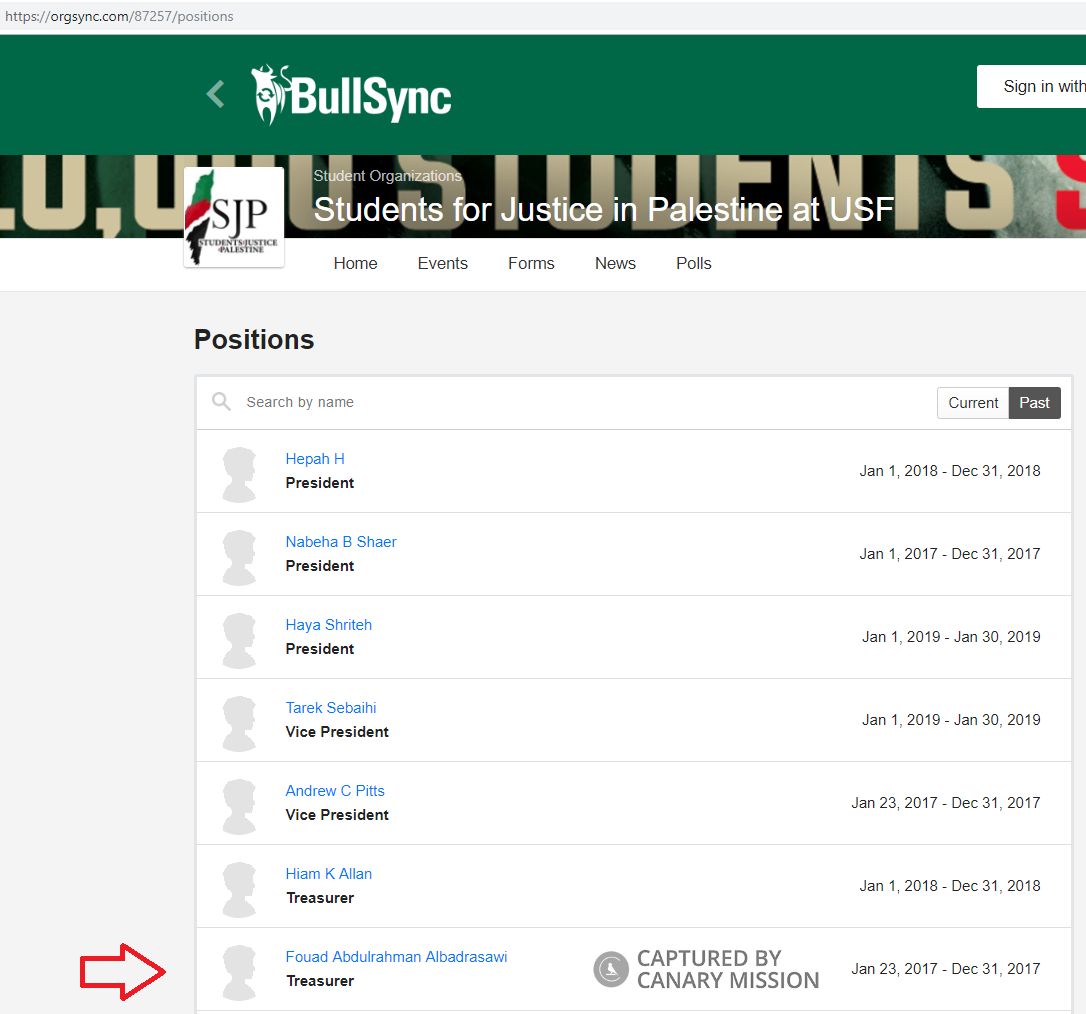This screenshot has height=1014, width=1086.
Task: Click Haya Shriteh's profile silhouette
Action: tap(240, 638)
